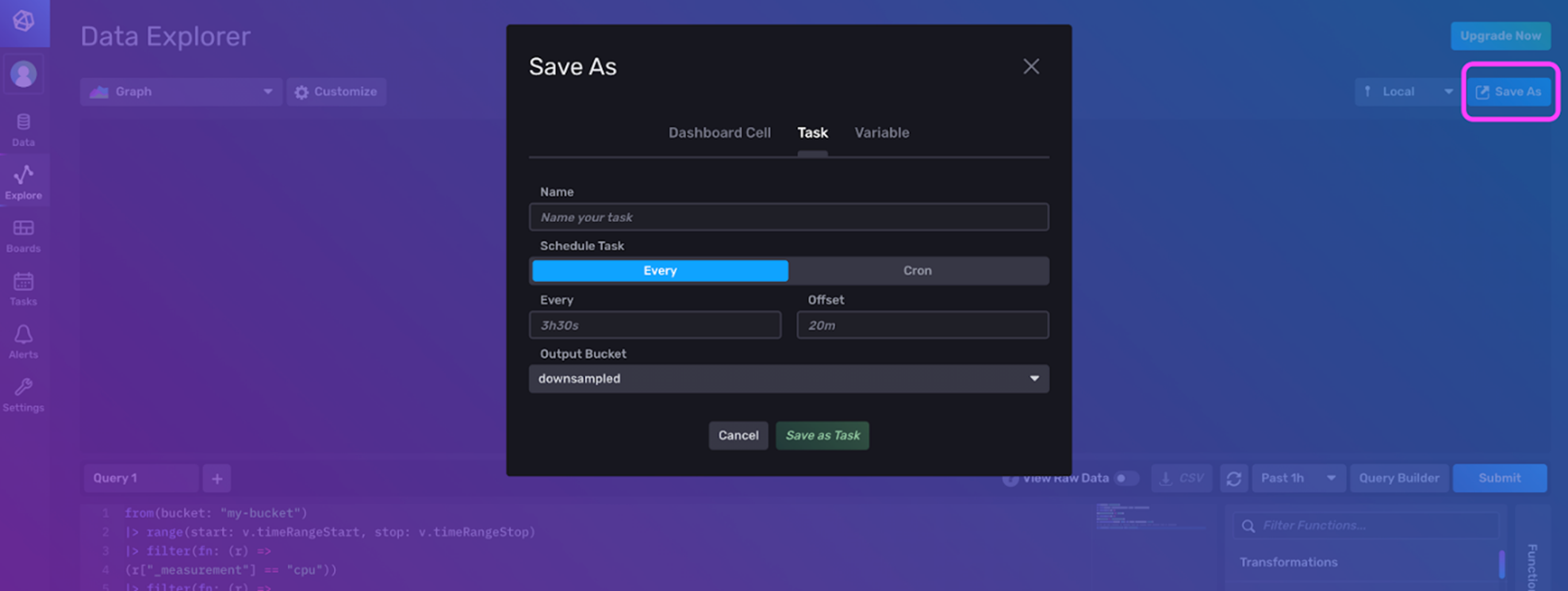The image size is (1568, 591).
Task: Select Every schedule option
Action: point(660,271)
